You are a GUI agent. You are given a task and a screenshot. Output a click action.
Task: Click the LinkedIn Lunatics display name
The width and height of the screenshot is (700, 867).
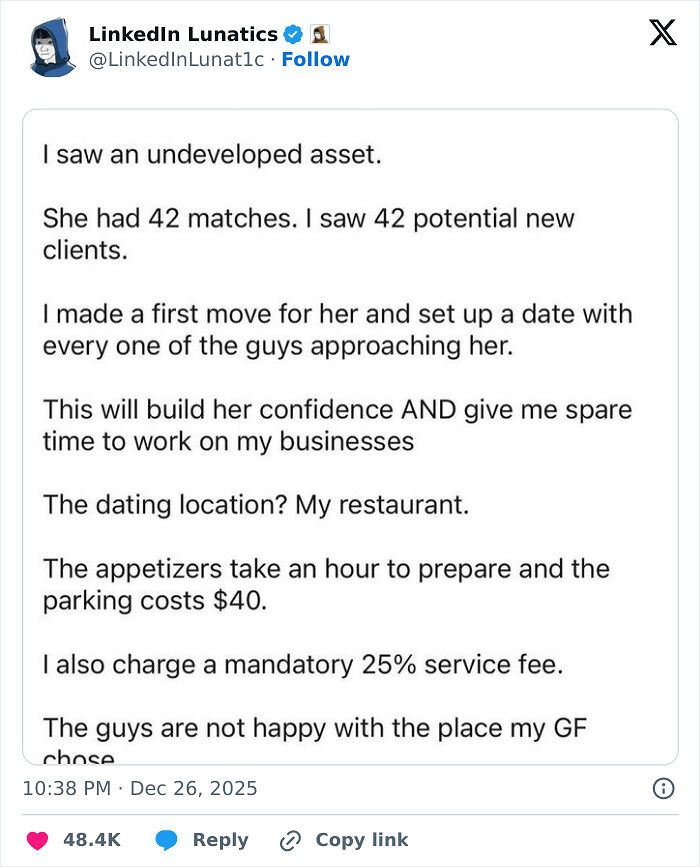(181, 33)
